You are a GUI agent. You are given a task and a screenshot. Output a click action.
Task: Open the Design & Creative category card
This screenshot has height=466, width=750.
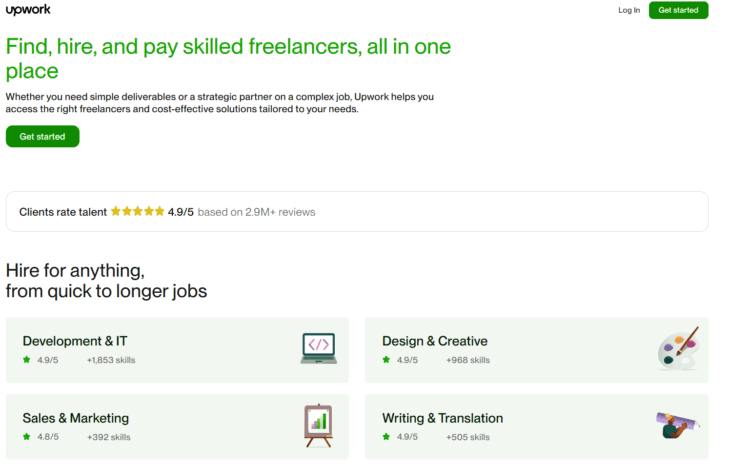tap(537, 350)
